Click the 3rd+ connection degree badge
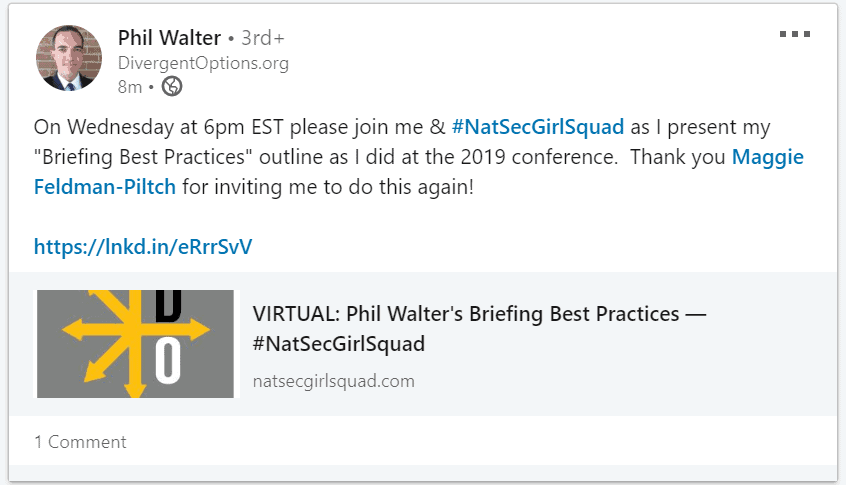The image size is (846, 485). pos(262,38)
